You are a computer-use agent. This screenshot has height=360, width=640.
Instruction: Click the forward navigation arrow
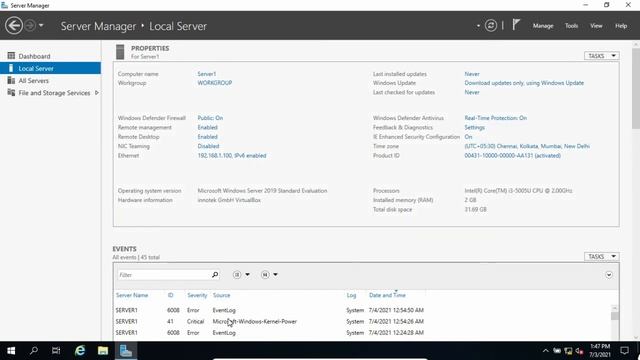point(30,26)
